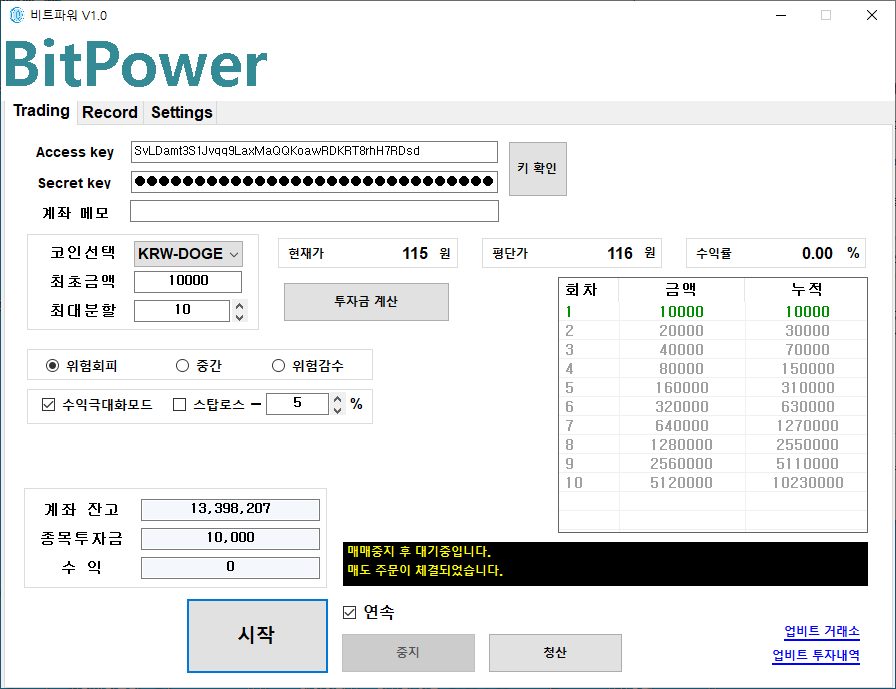Viewport: 896px width, 689px height.
Task: Select row 2 amount 20000
Action: (x=682, y=331)
